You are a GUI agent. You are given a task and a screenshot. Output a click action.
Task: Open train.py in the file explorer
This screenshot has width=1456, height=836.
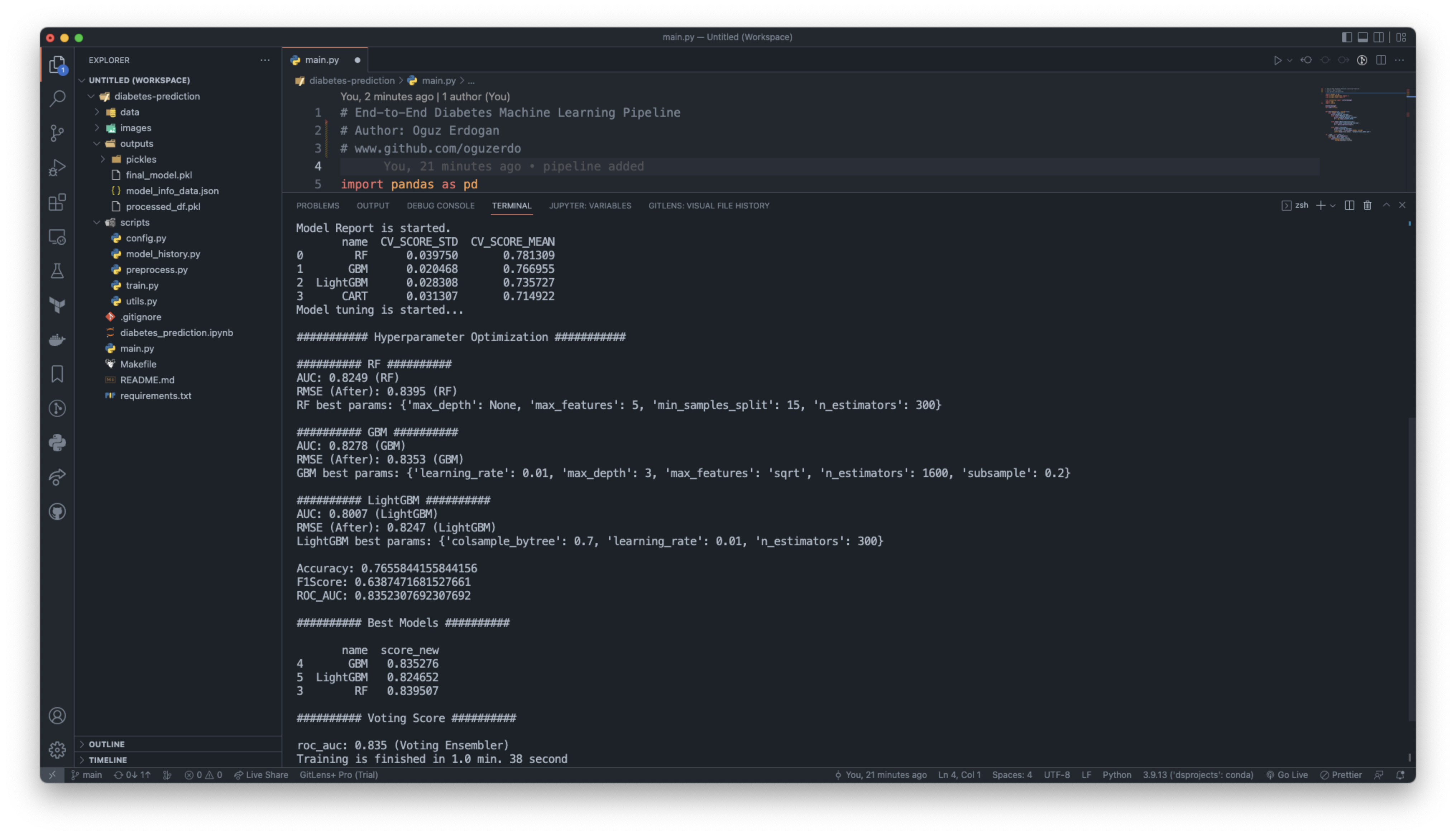tap(142, 285)
